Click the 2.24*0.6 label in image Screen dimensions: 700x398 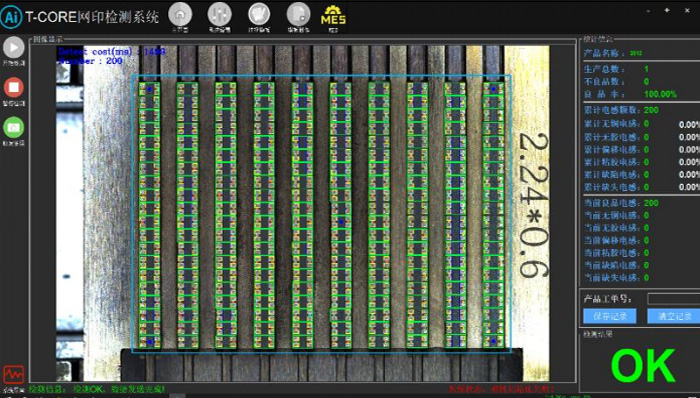coord(533,205)
